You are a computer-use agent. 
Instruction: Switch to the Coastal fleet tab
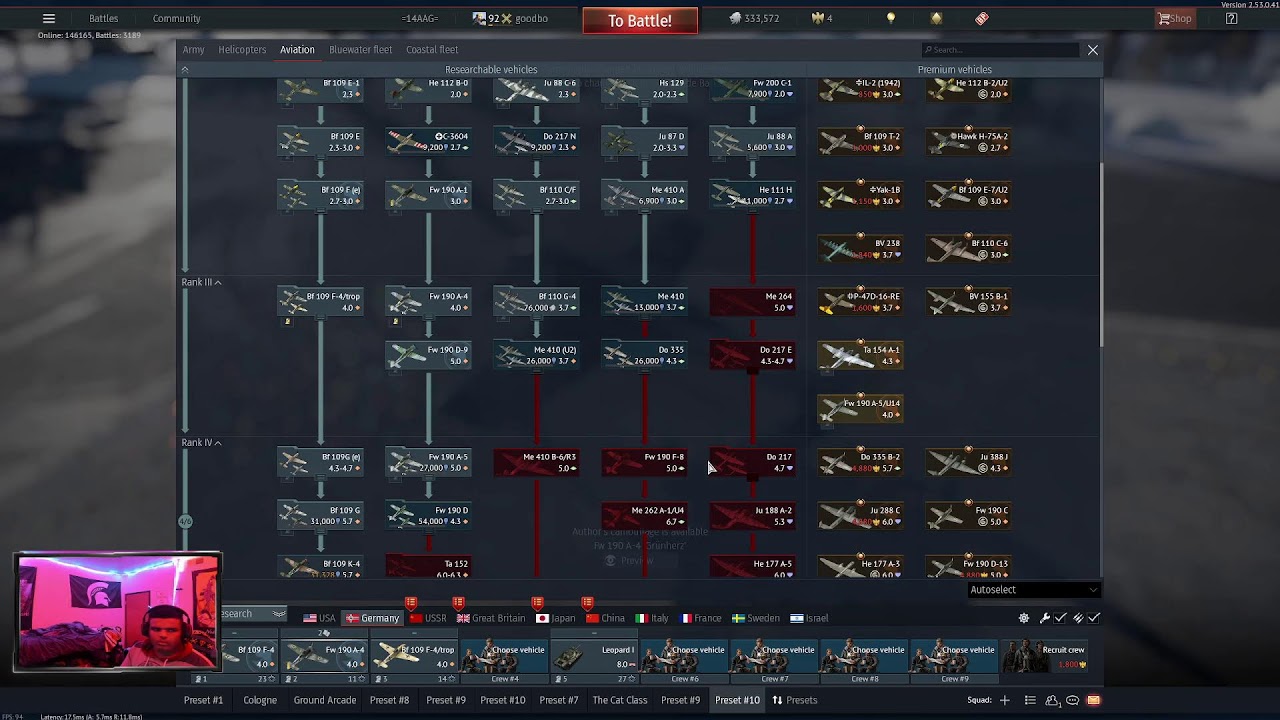tap(432, 49)
